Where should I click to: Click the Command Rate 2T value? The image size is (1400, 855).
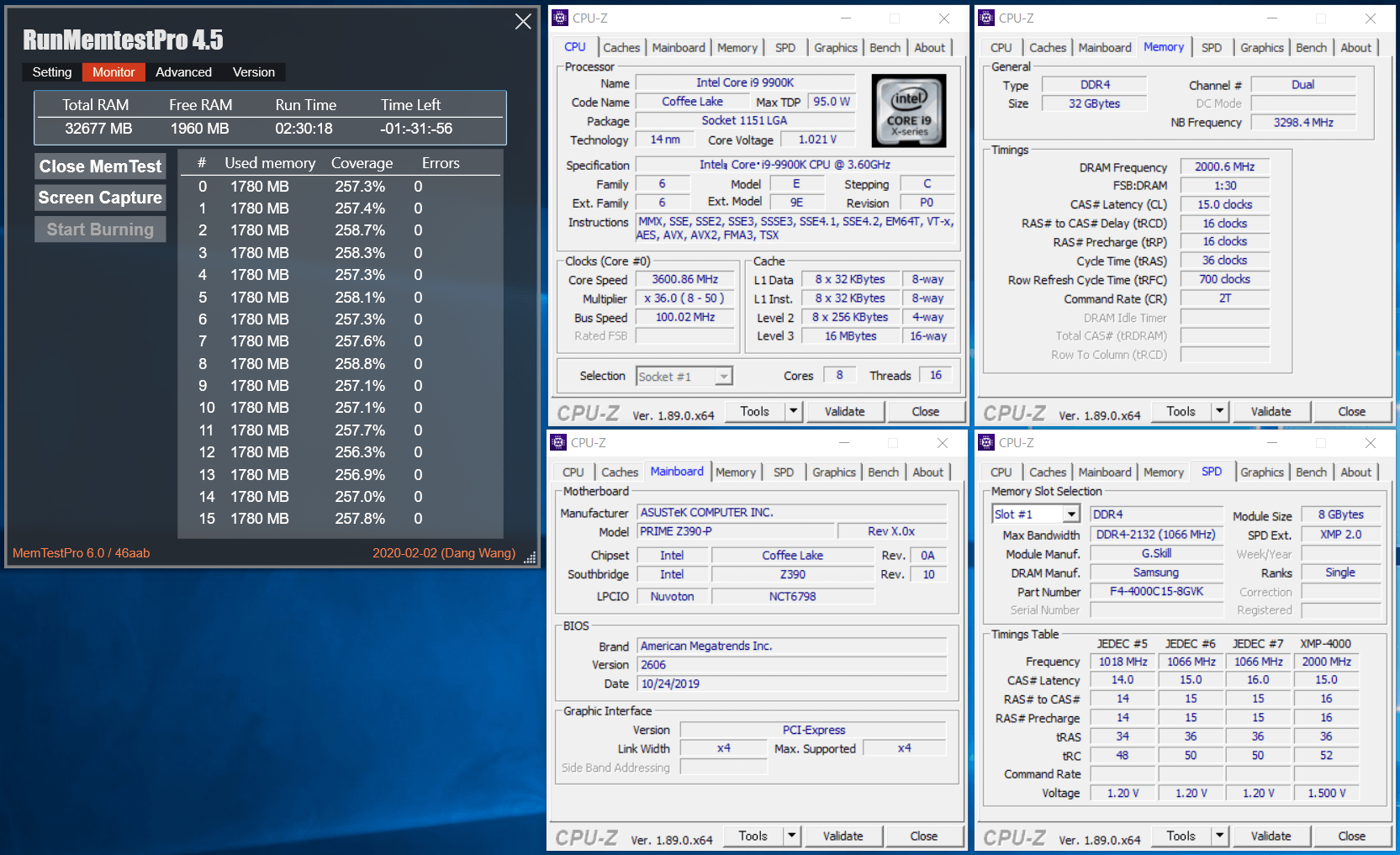(1224, 298)
